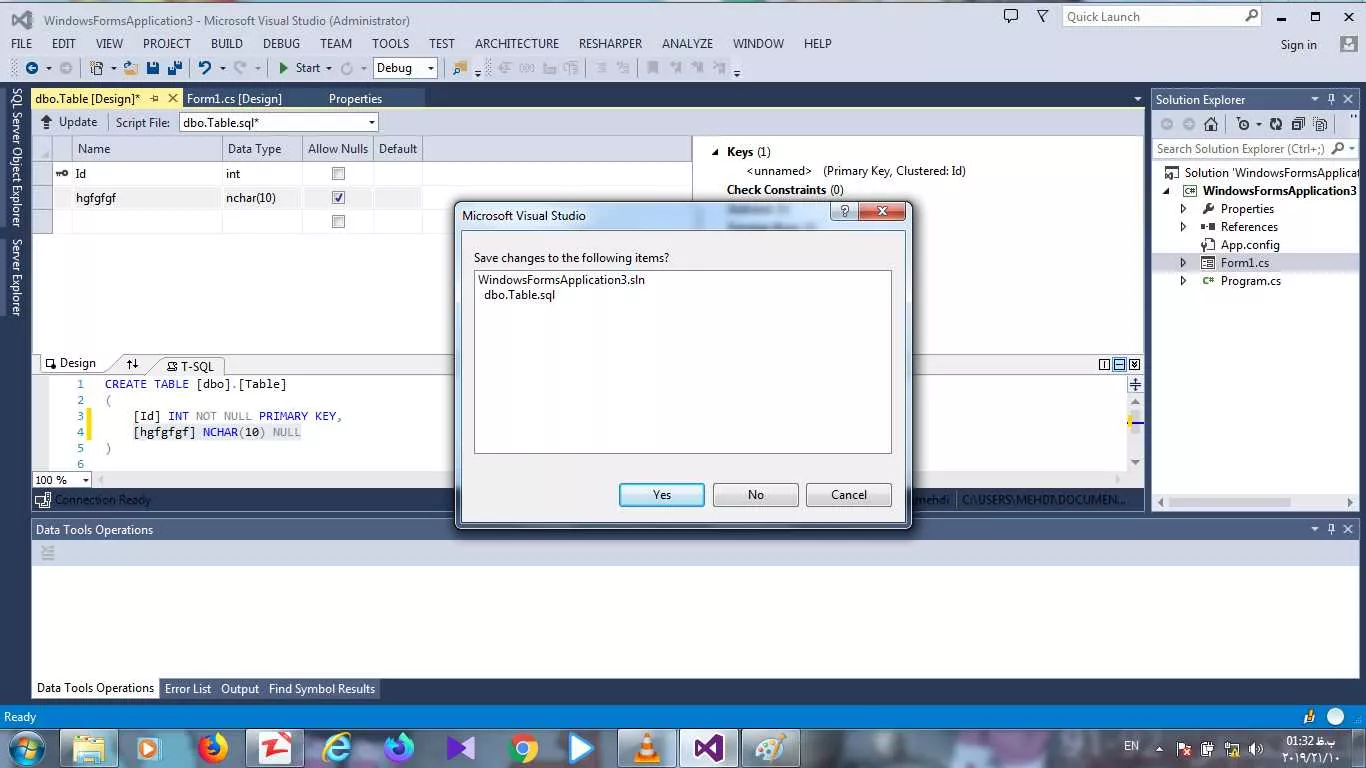Click the Feedback filter funnel icon in title bar
This screenshot has width=1366, height=768.
coord(1043,16)
